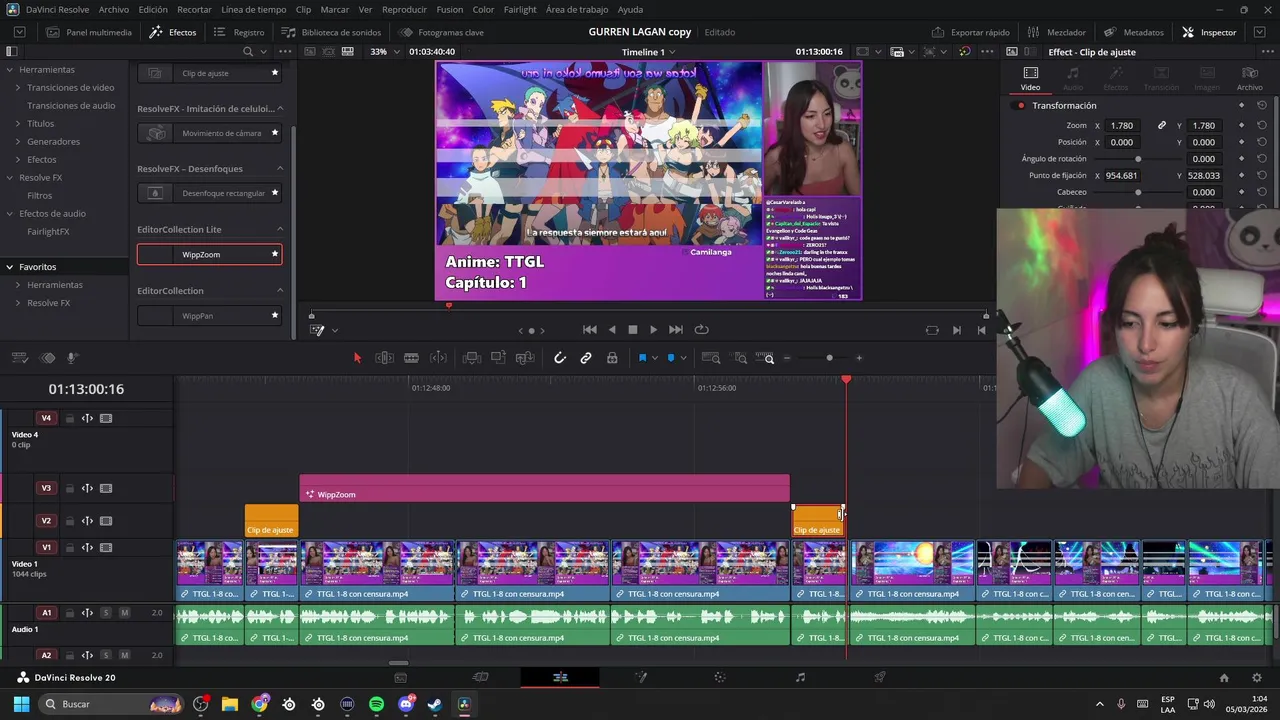
Task: Select the WippZoom effect in library
Action: pyautogui.click(x=209, y=254)
